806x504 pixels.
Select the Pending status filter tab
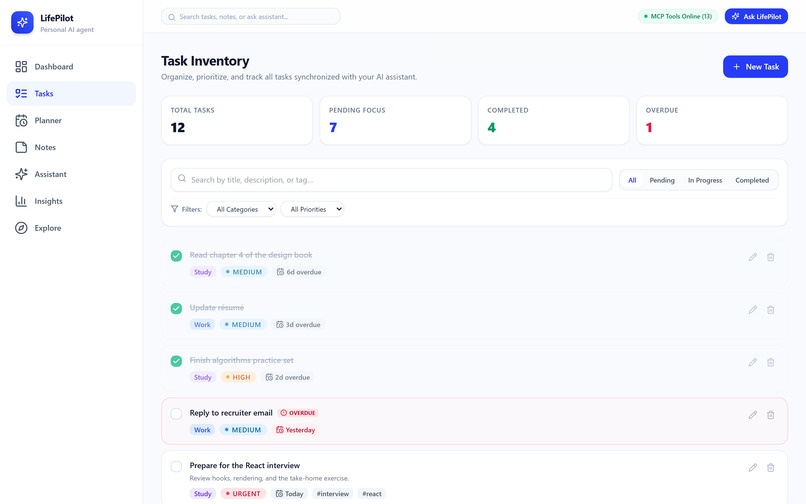(x=662, y=180)
